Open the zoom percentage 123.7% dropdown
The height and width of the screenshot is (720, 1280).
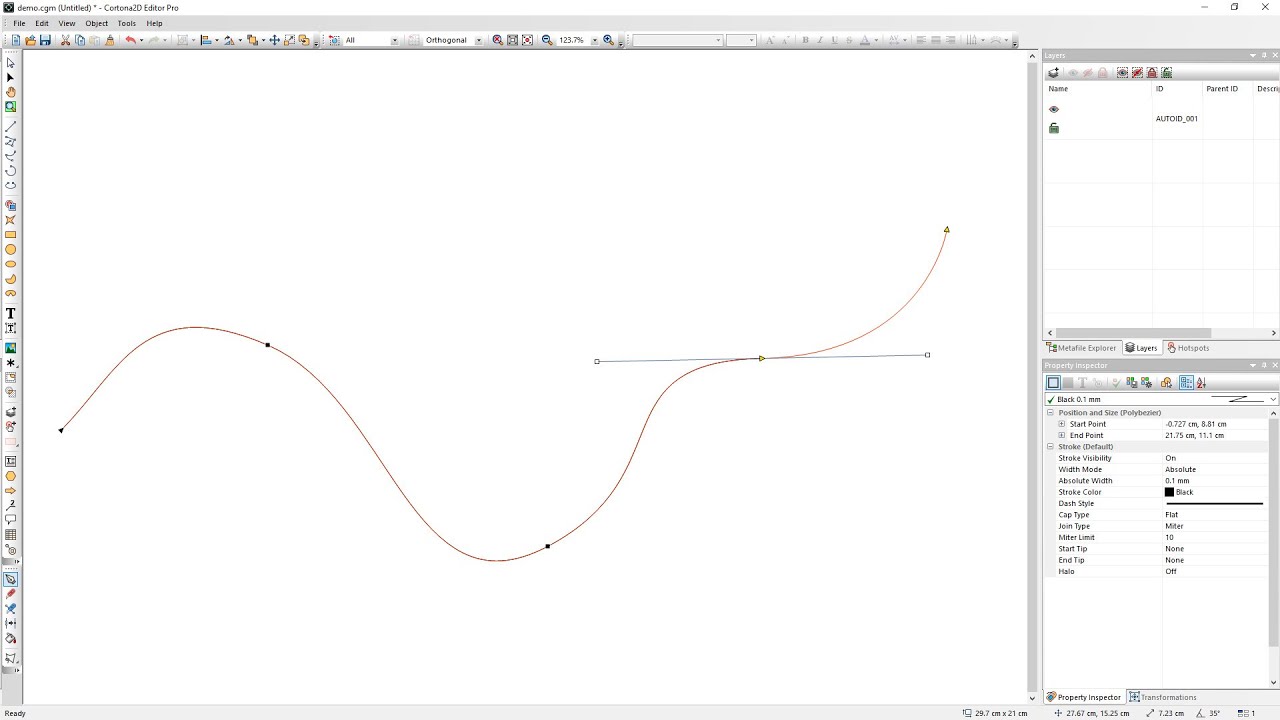point(594,40)
